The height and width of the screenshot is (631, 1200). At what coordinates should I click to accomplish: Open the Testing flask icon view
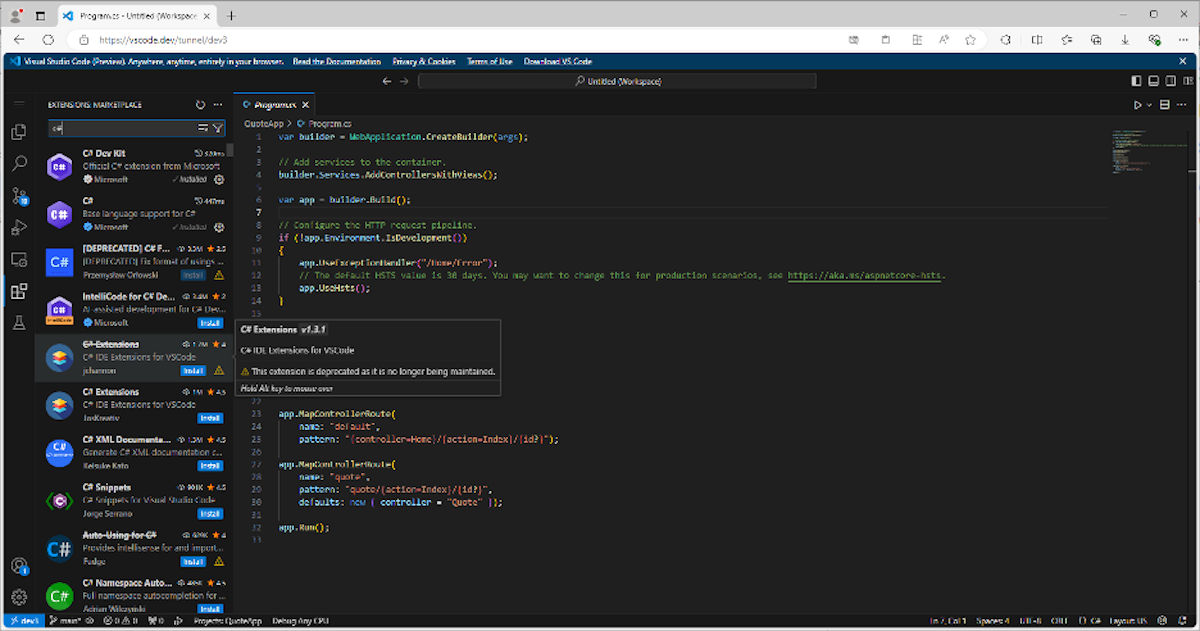(x=18, y=323)
